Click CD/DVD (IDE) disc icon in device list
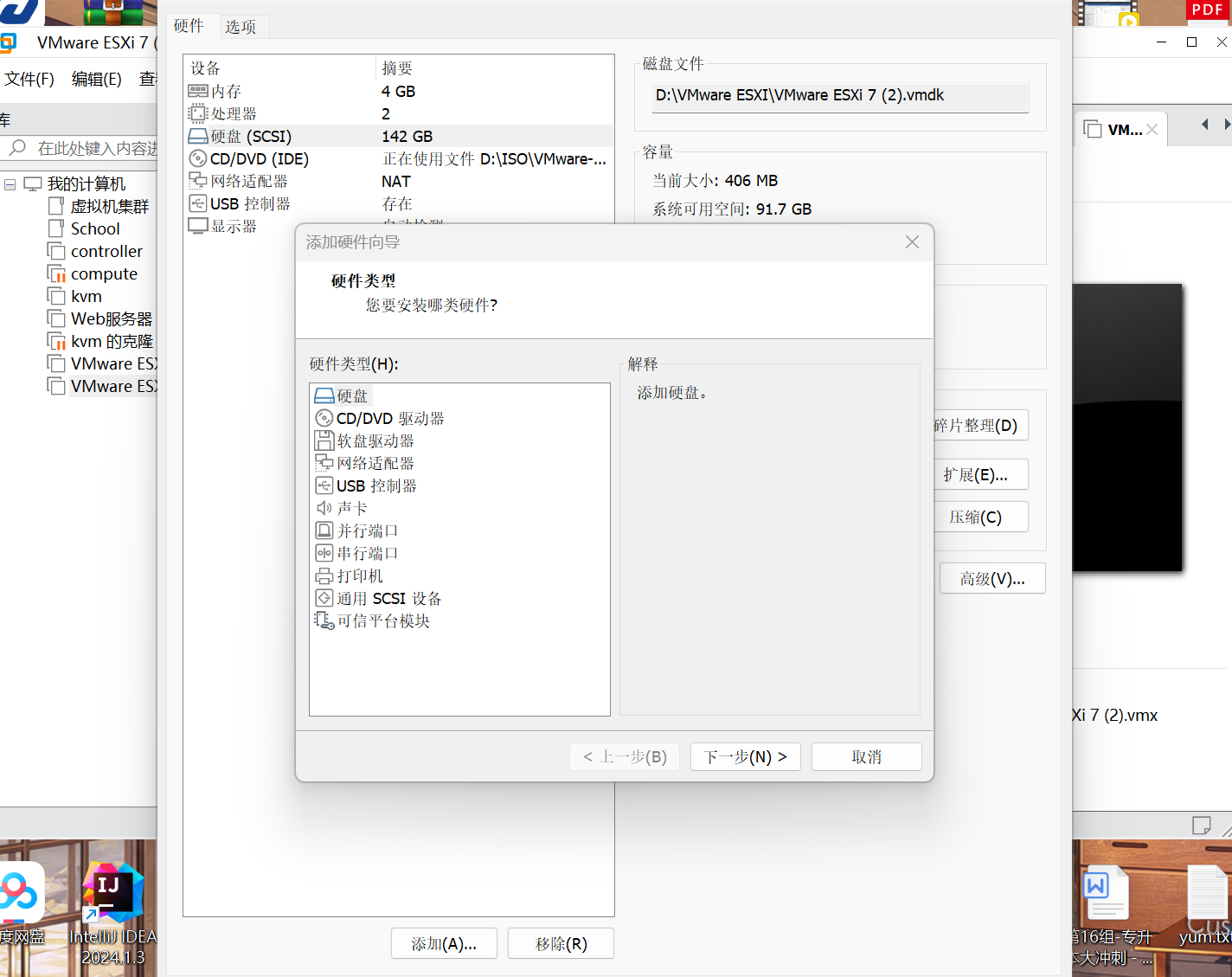Image resolution: width=1232 pixels, height=977 pixels. coord(198,158)
